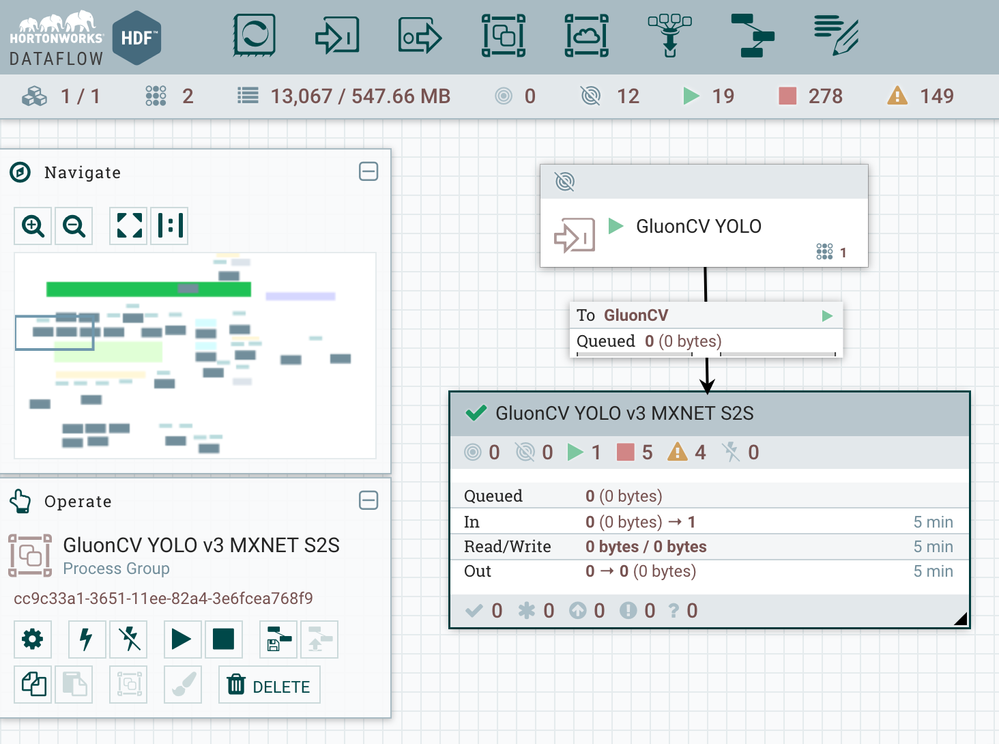Stop the selected process group
This screenshot has width=999, height=744.
tap(224, 639)
